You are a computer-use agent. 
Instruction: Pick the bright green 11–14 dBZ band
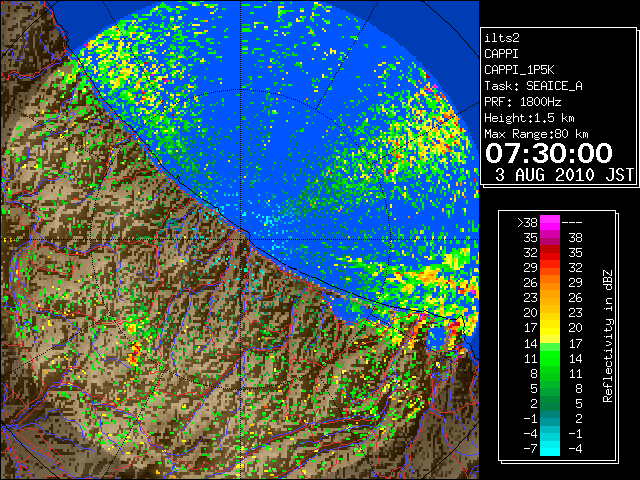[550, 358]
